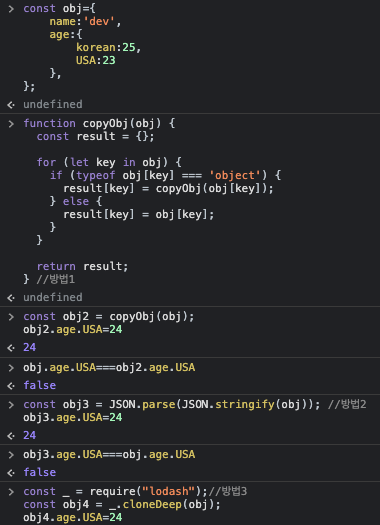380x525 pixels.
Task: Click the '//방법1' comment
Action: [56, 279]
